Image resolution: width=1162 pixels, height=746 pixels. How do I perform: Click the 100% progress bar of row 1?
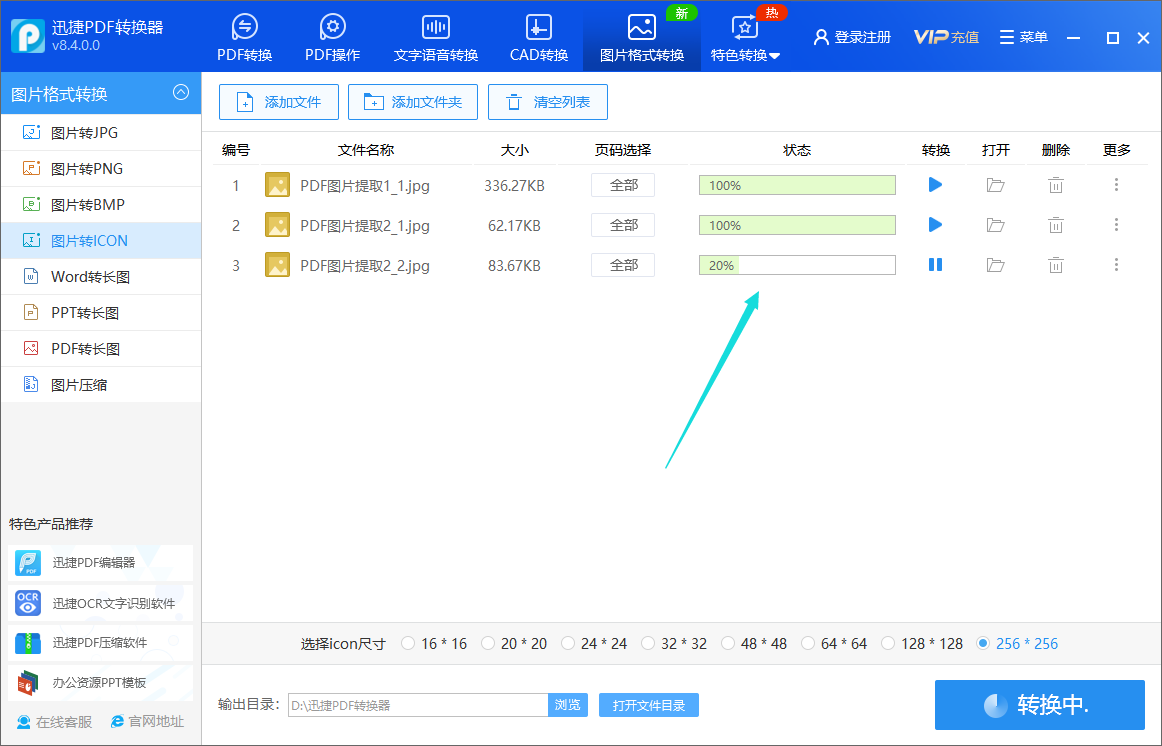797,185
